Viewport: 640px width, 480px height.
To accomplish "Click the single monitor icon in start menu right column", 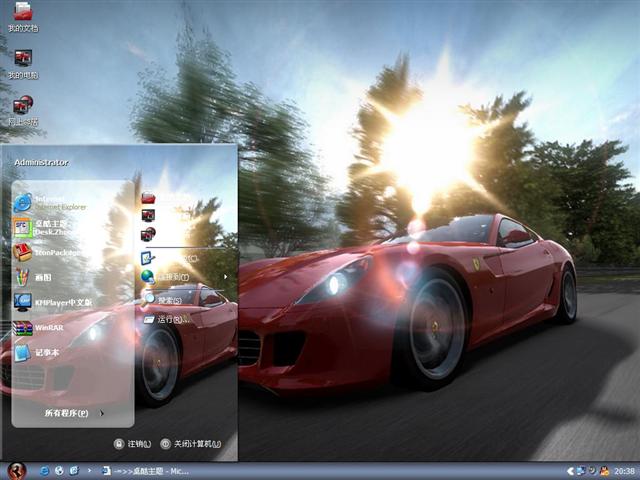I will coord(148,216).
